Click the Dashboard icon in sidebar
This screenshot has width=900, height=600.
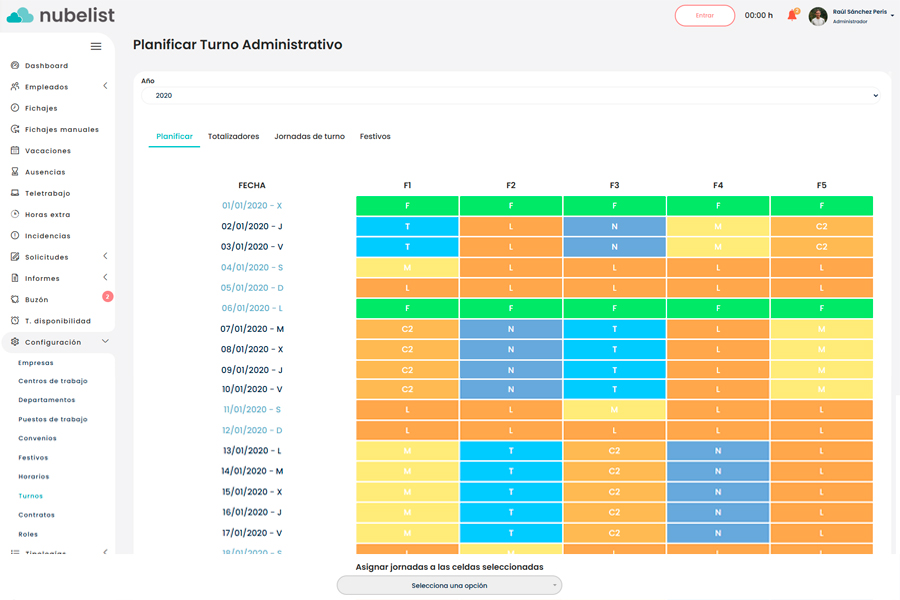pyautogui.click(x=15, y=66)
